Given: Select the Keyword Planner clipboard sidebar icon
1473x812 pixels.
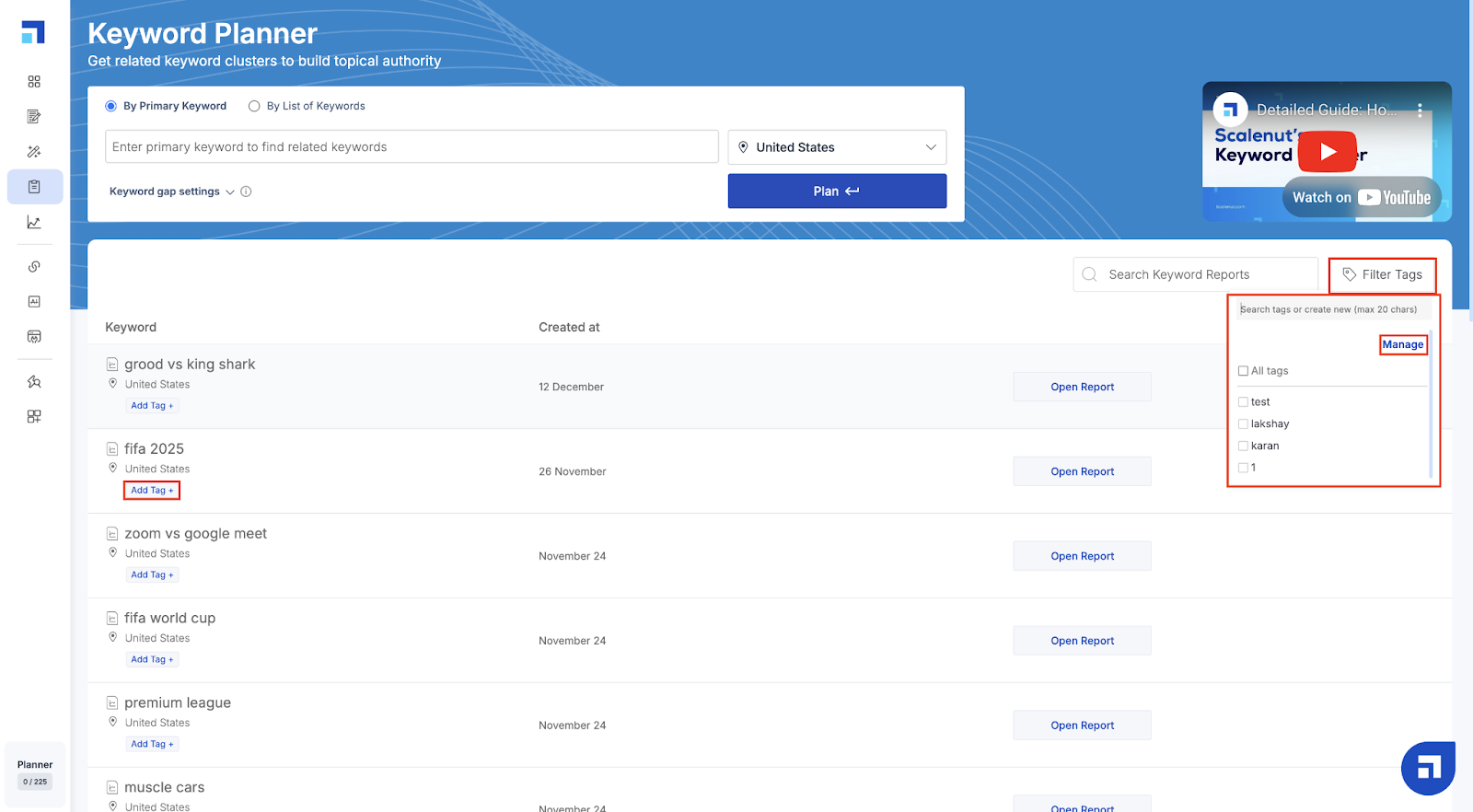Looking at the screenshot, I should click(34, 187).
